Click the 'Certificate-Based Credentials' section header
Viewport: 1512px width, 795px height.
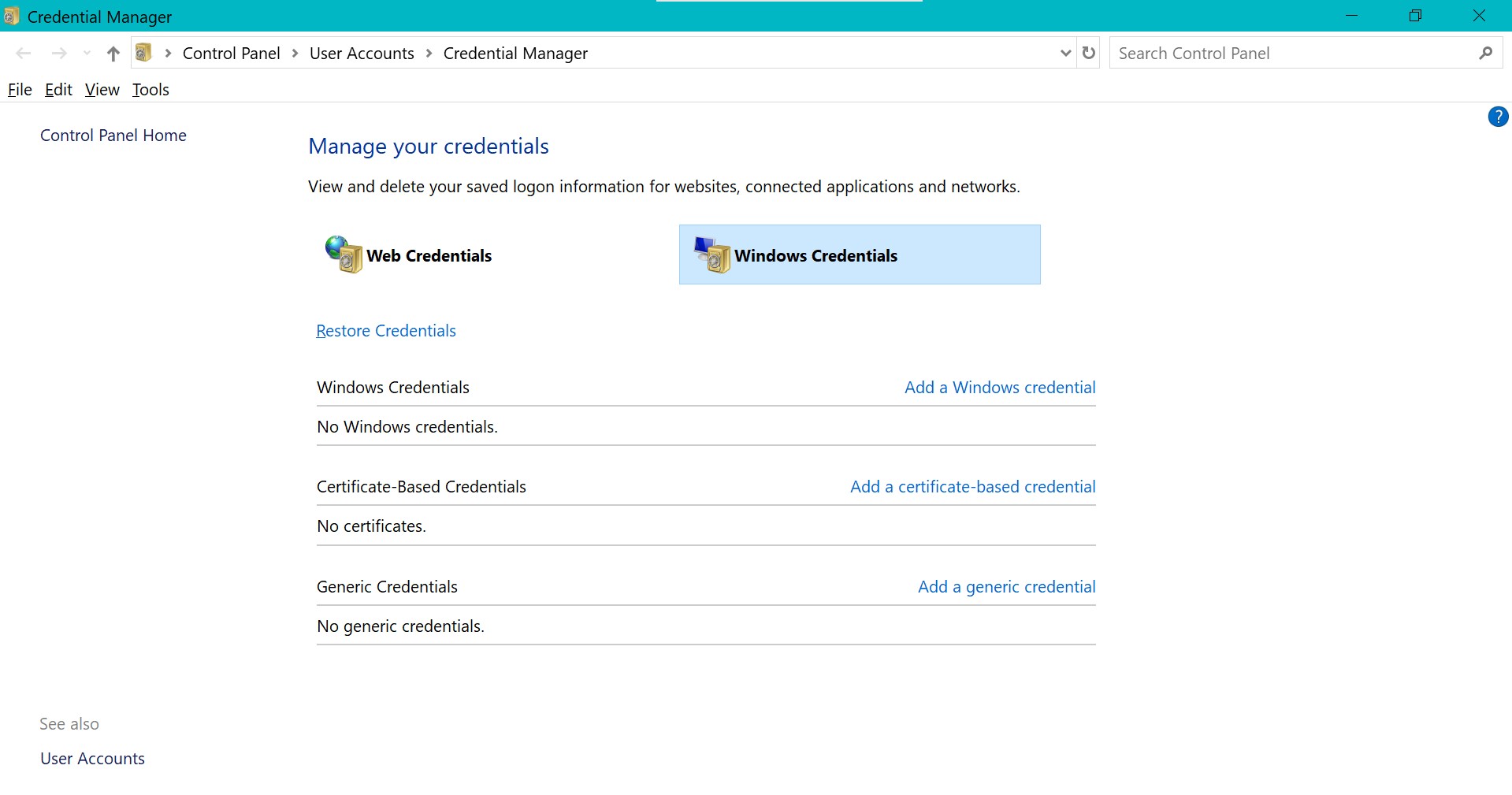[x=422, y=487]
